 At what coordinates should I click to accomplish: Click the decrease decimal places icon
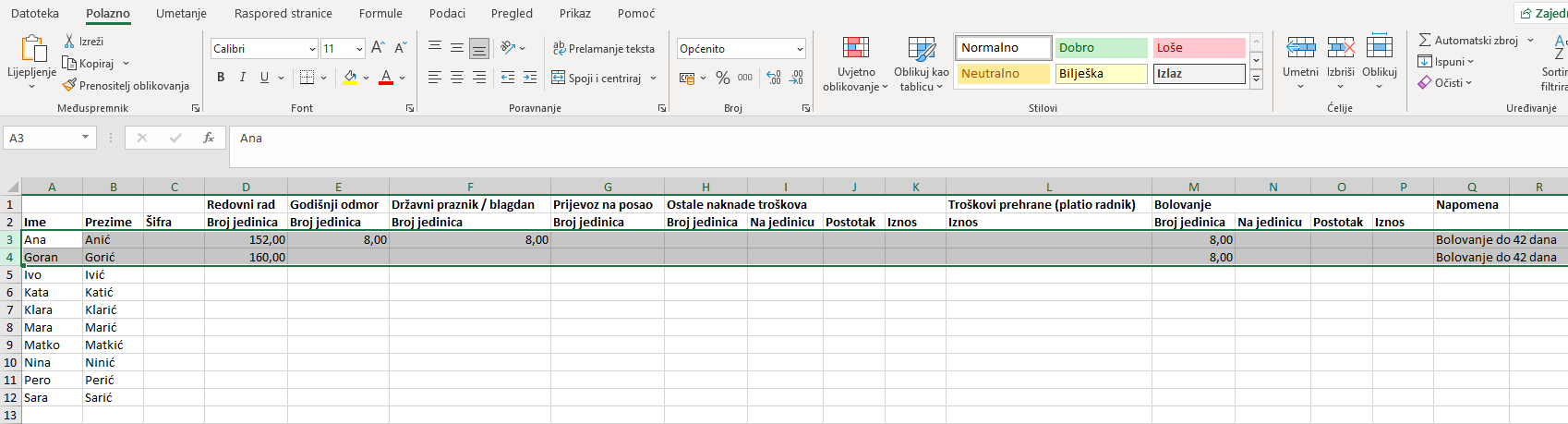[x=796, y=78]
